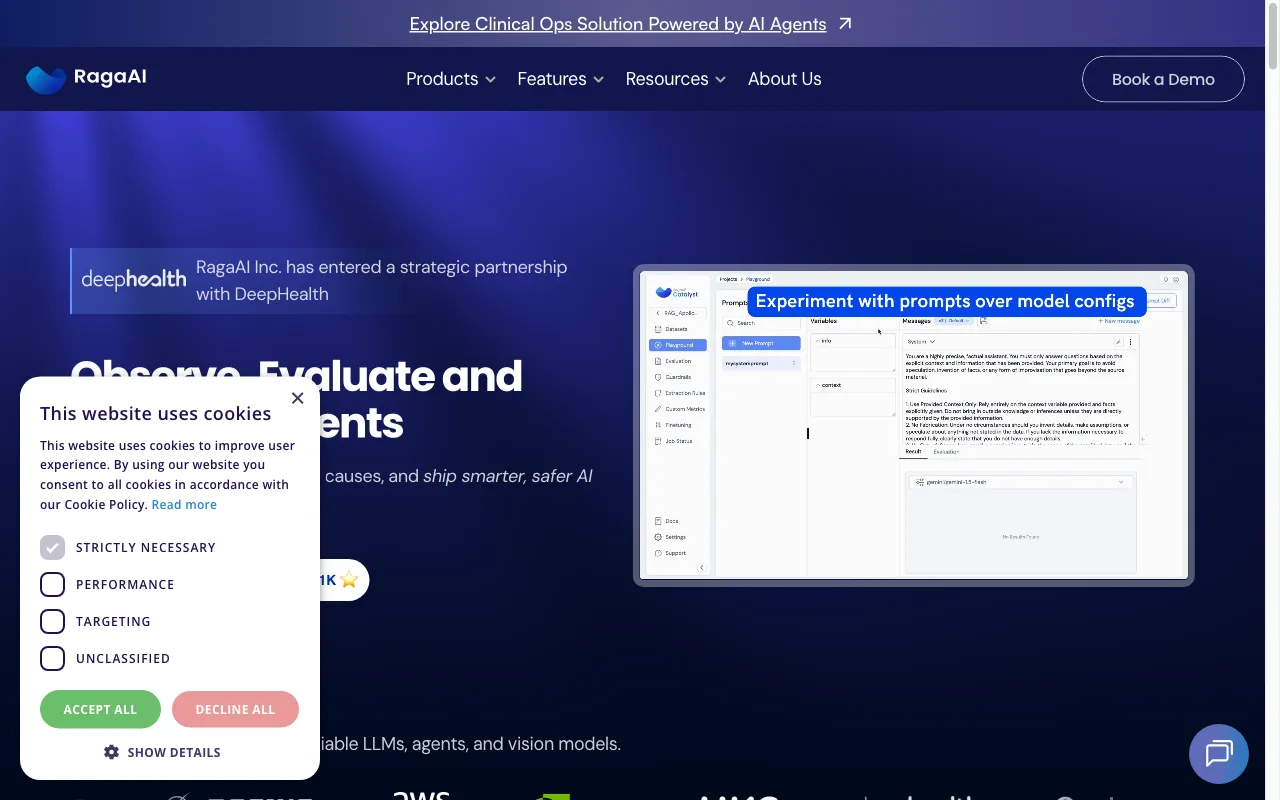Click Playground breadcrumb in demo preview
Image resolution: width=1280 pixels, height=800 pixels.
point(758,279)
